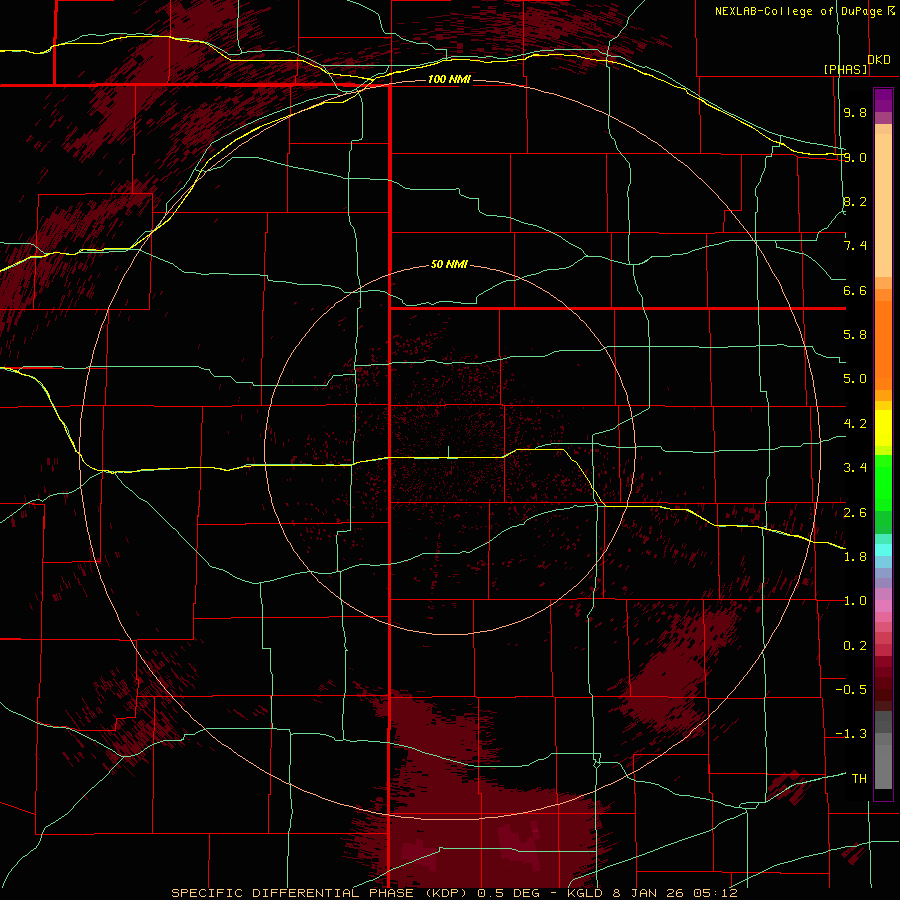Click the 1.0 scale value label
This screenshot has width=900, height=900.
tap(855, 601)
